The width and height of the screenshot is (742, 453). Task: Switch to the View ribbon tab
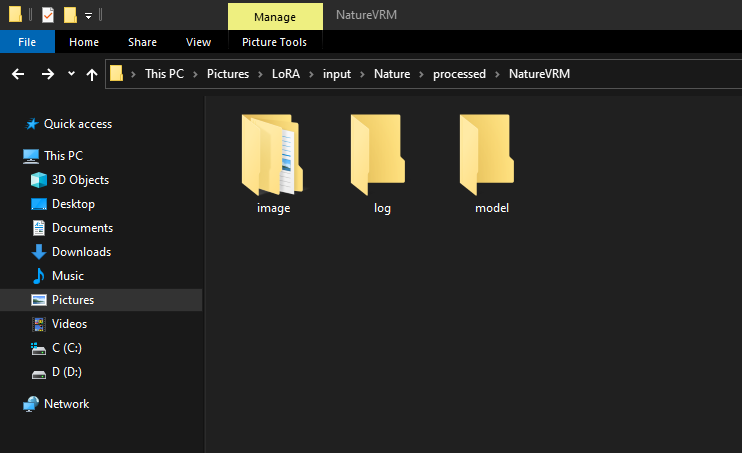click(198, 42)
